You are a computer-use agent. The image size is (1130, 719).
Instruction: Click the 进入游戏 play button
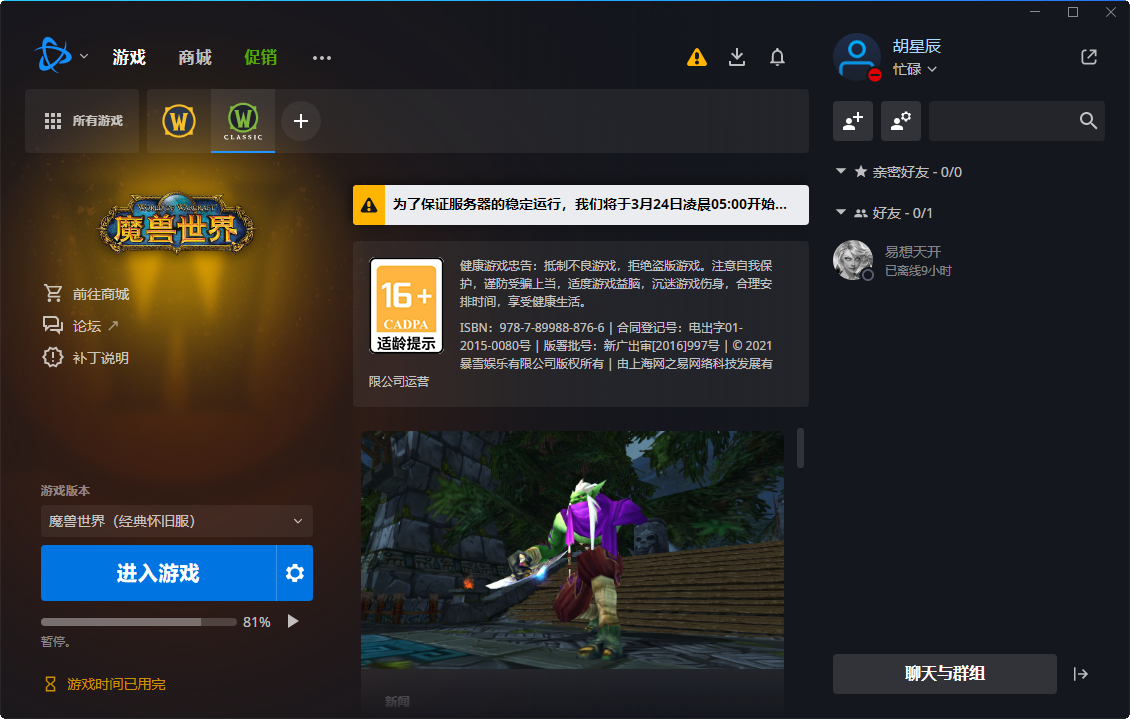click(159, 573)
